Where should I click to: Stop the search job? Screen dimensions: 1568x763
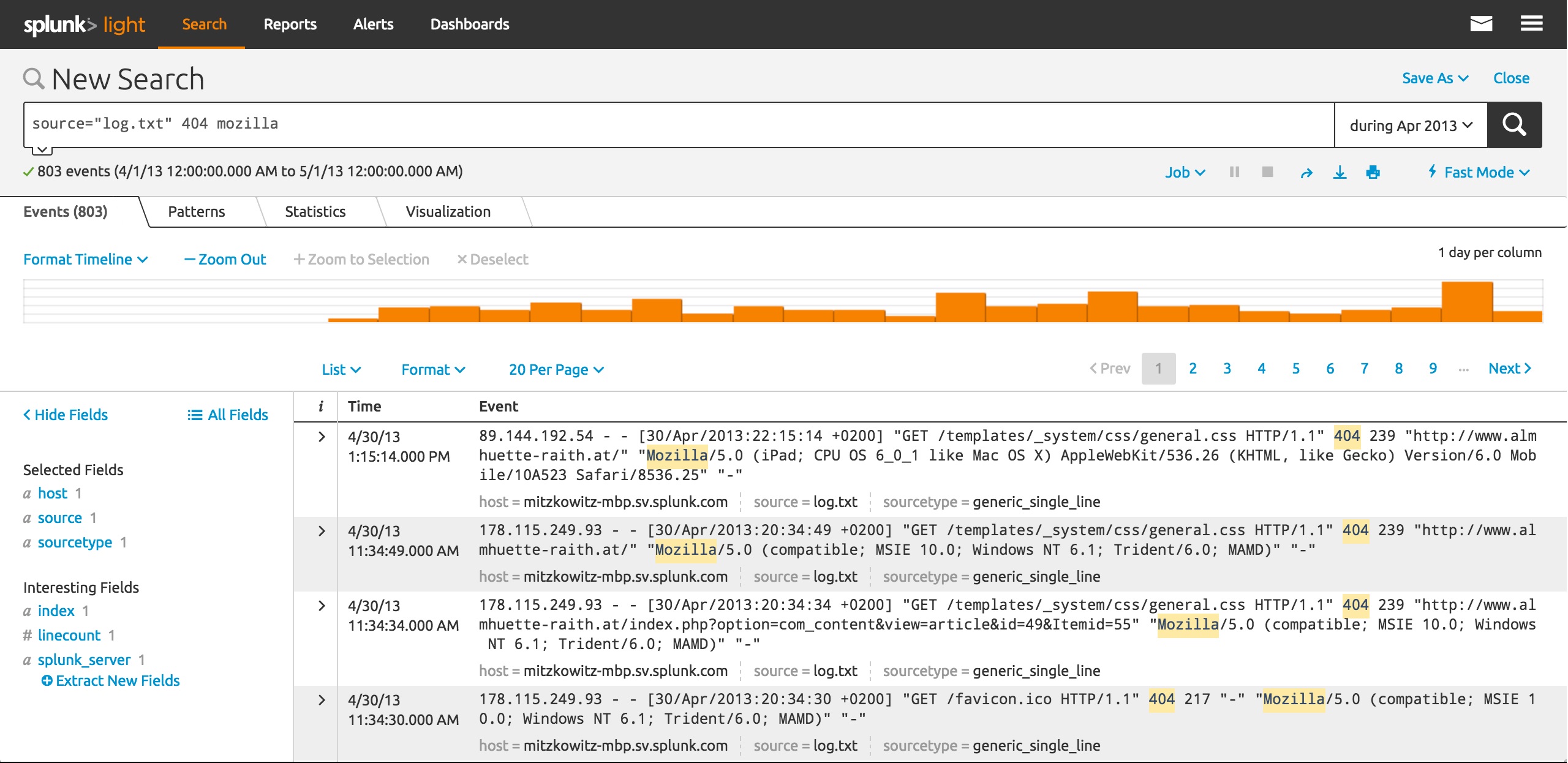[x=1267, y=172]
